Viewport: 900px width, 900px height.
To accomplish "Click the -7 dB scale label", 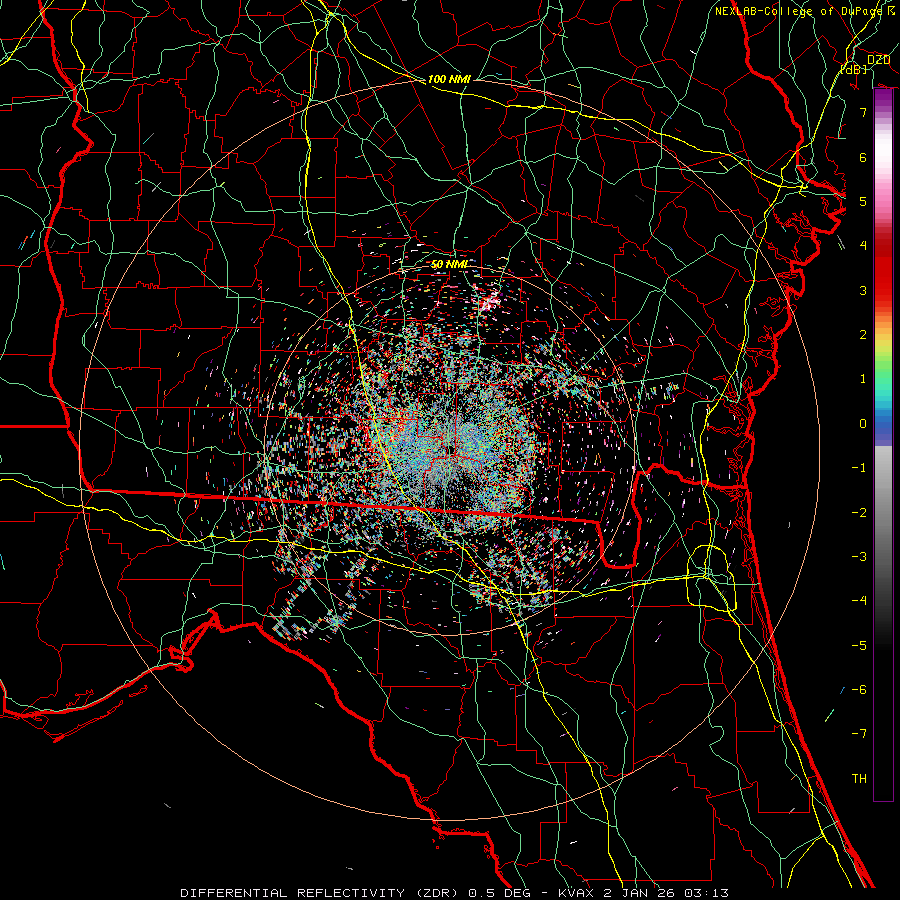I will pos(859,734).
